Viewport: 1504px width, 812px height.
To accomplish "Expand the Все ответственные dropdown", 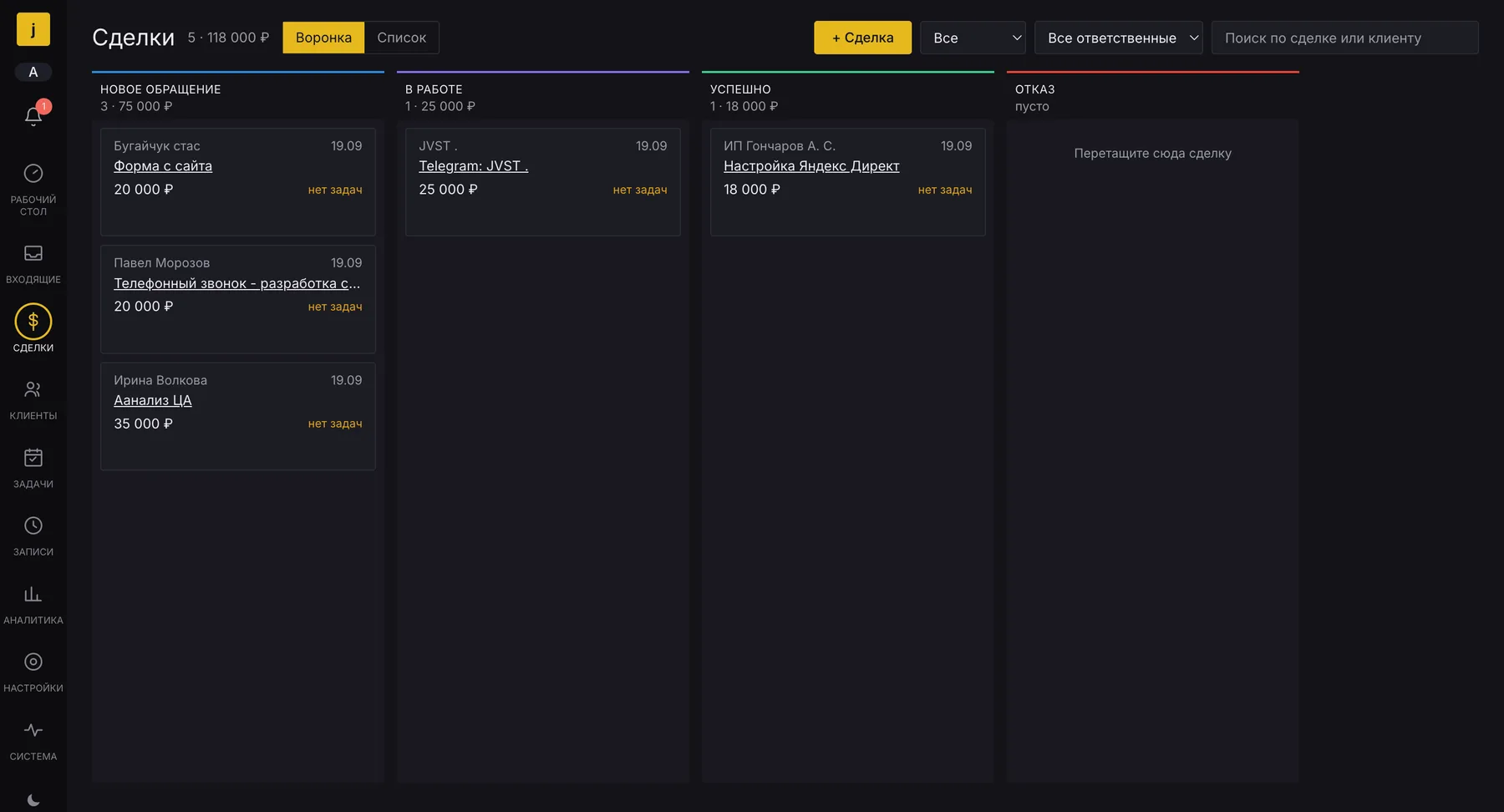I will point(1119,38).
